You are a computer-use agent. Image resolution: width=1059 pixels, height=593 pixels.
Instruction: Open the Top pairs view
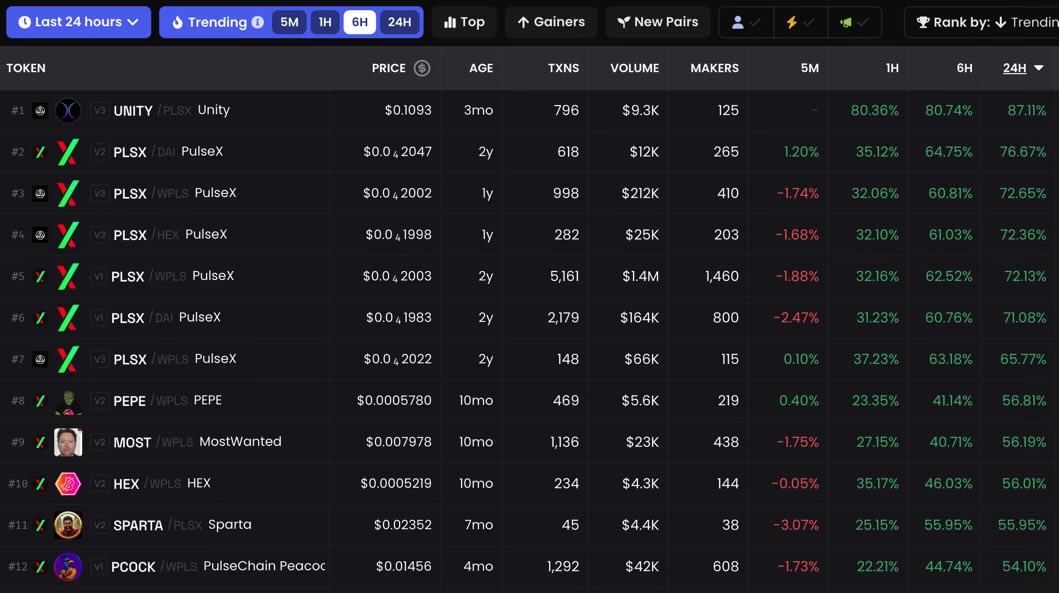464,22
